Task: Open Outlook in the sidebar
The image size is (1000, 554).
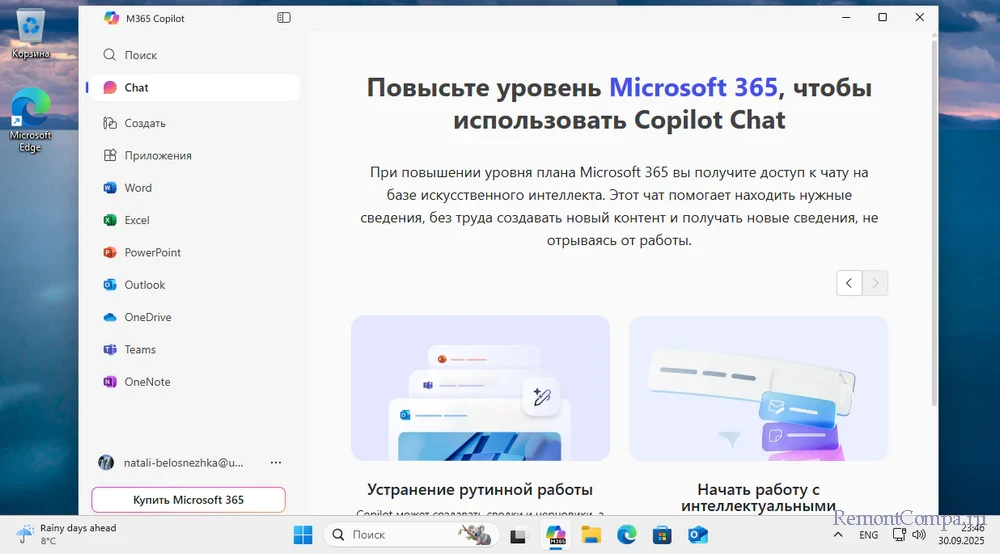Action: coord(144,285)
